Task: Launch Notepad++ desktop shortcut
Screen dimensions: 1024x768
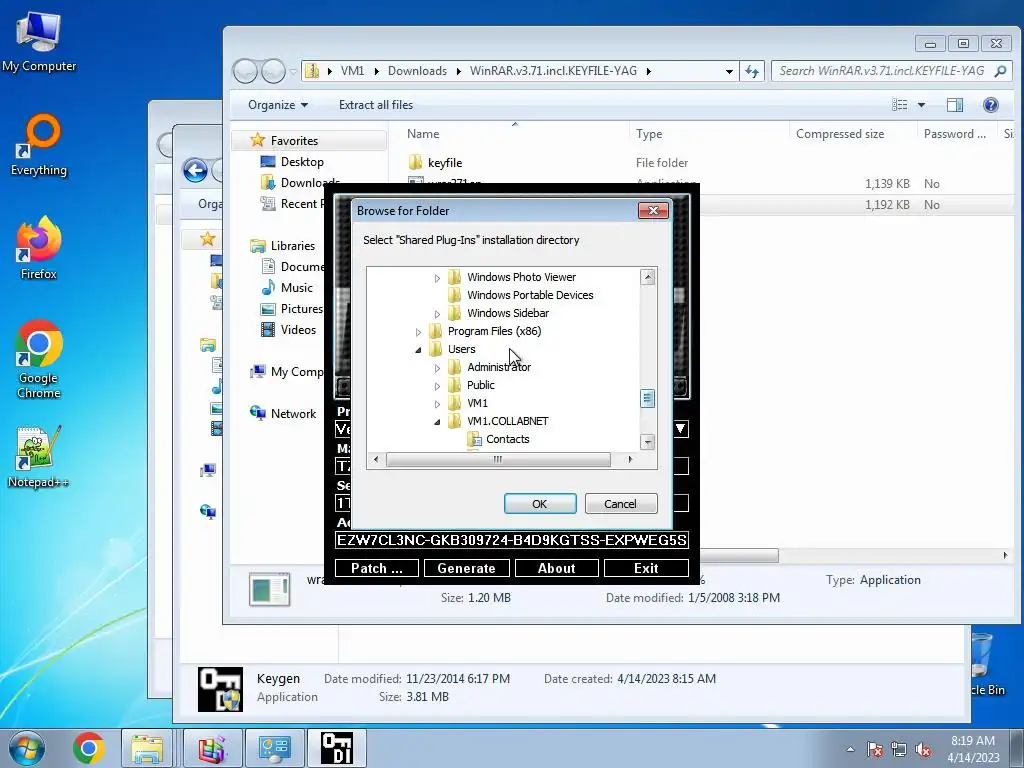Action: pyautogui.click(x=39, y=457)
